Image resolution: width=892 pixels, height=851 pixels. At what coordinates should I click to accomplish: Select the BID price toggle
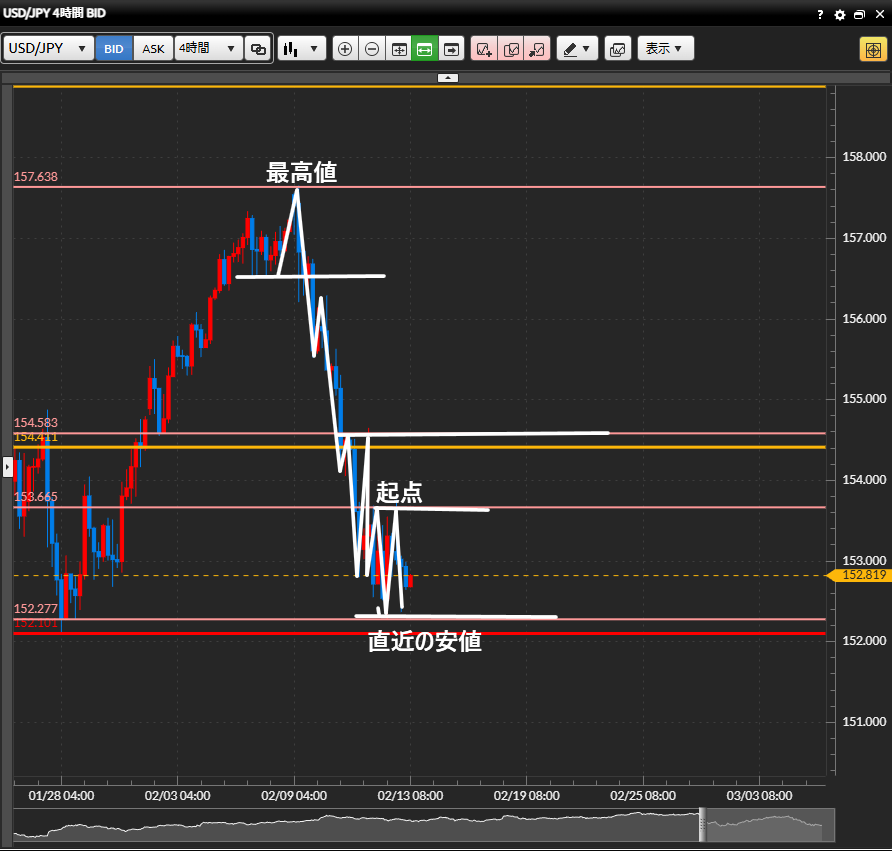pos(115,49)
